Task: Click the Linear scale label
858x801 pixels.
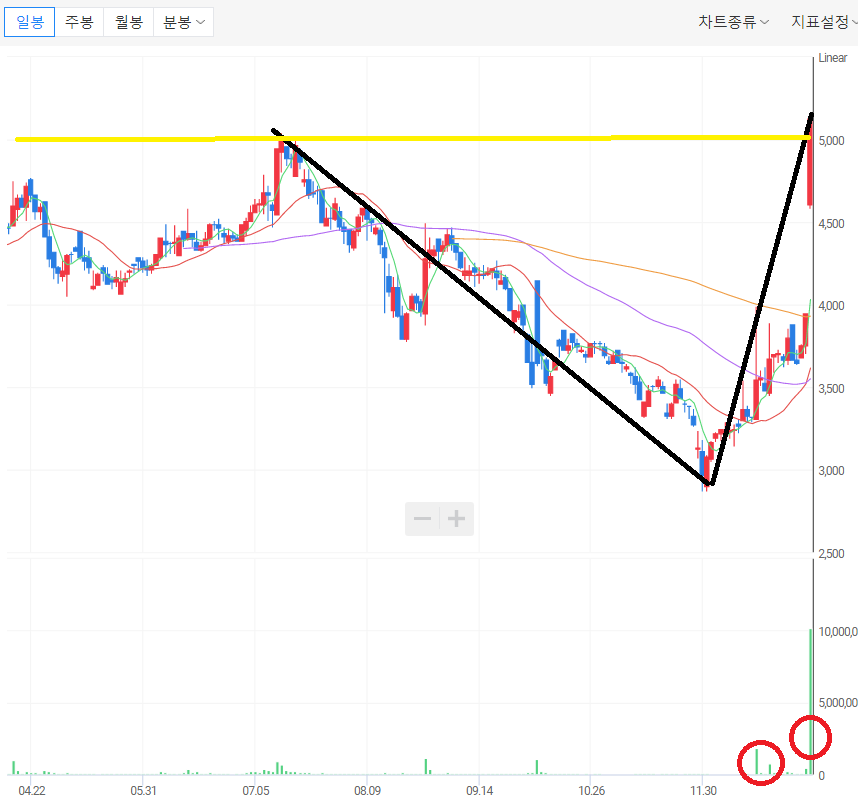Action: [832, 58]
